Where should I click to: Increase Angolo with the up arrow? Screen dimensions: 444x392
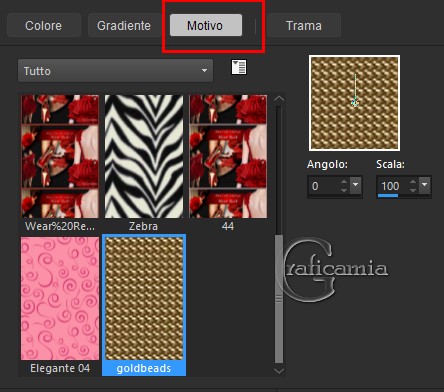pyautogui.click(x=344, y=182)
